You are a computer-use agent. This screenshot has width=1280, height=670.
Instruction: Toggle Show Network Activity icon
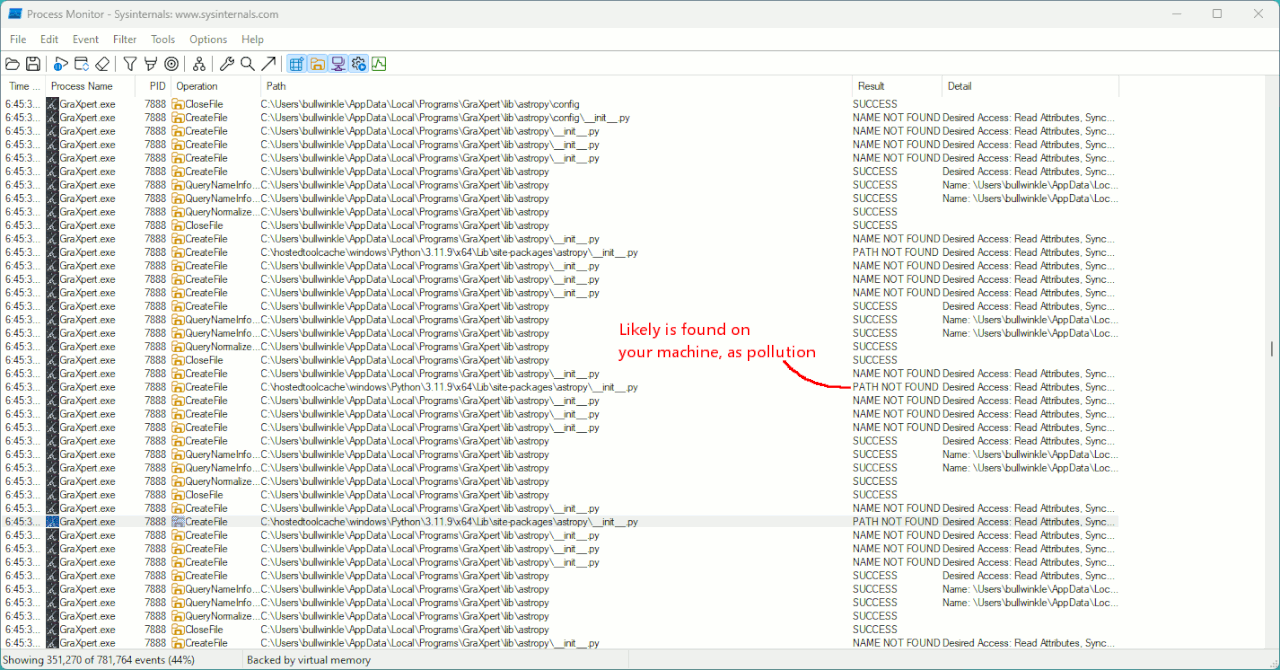[338, 64]
